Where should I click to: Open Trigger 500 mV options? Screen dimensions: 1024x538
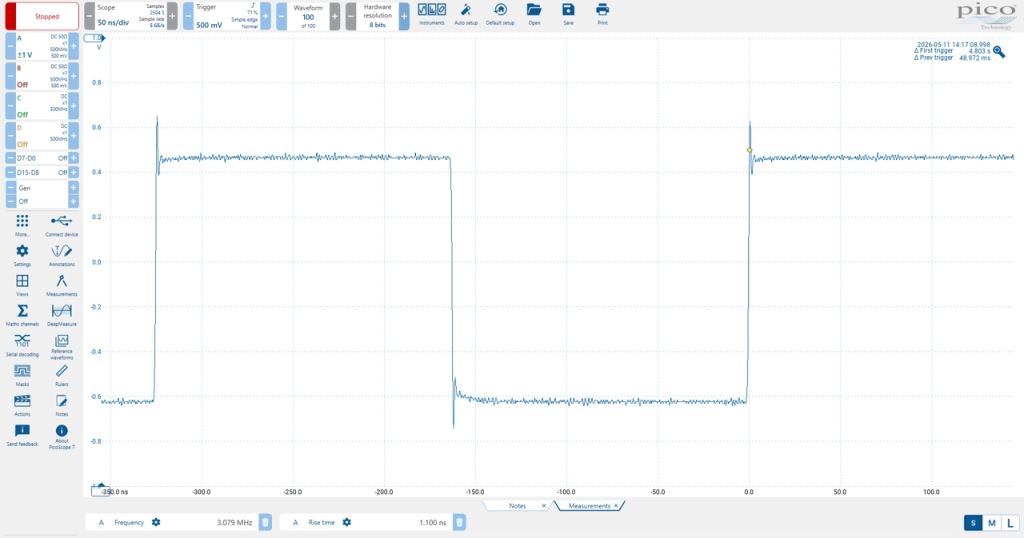[x=227, y=16]
